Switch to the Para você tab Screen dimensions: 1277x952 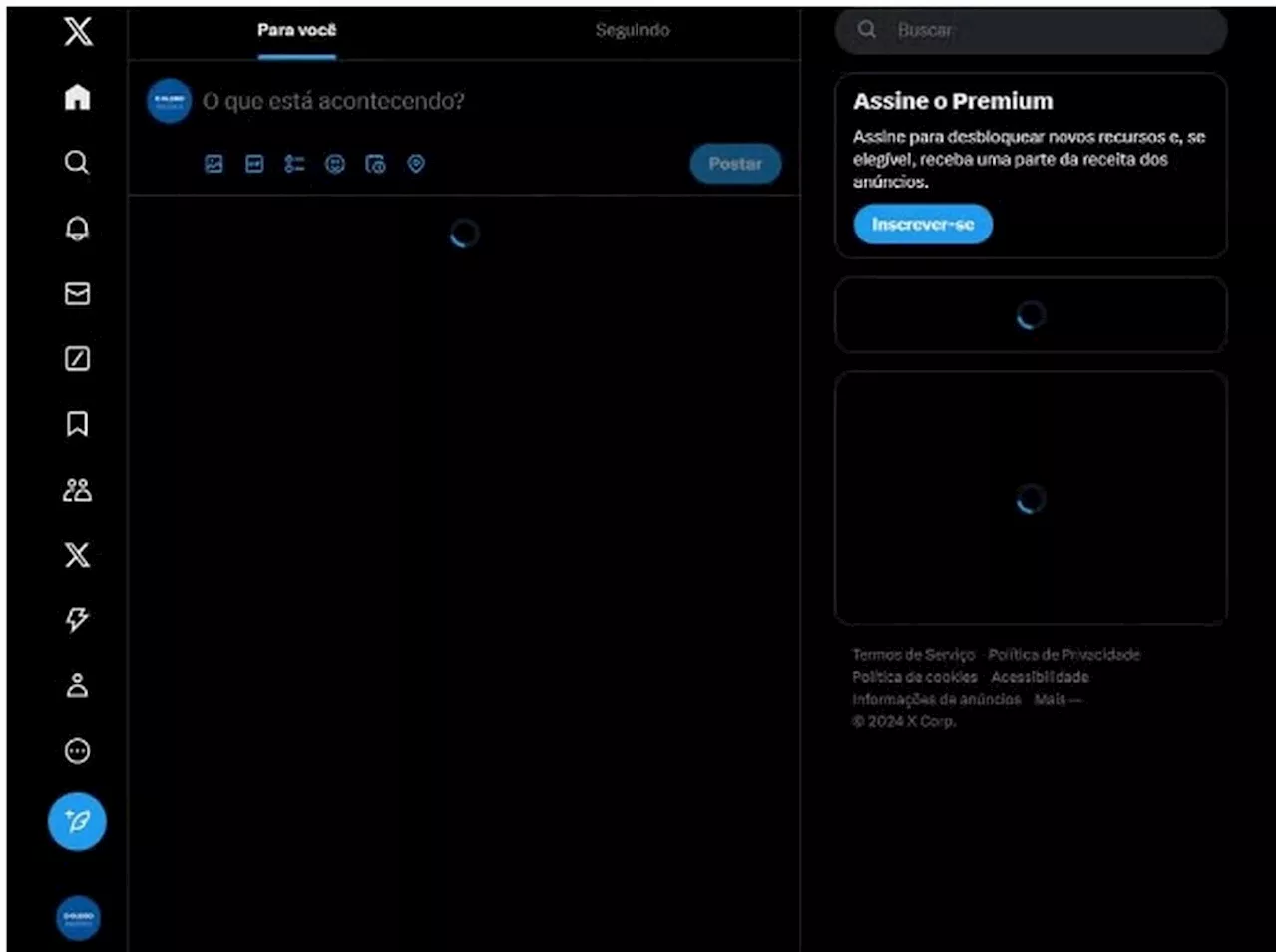coord(296,31)
